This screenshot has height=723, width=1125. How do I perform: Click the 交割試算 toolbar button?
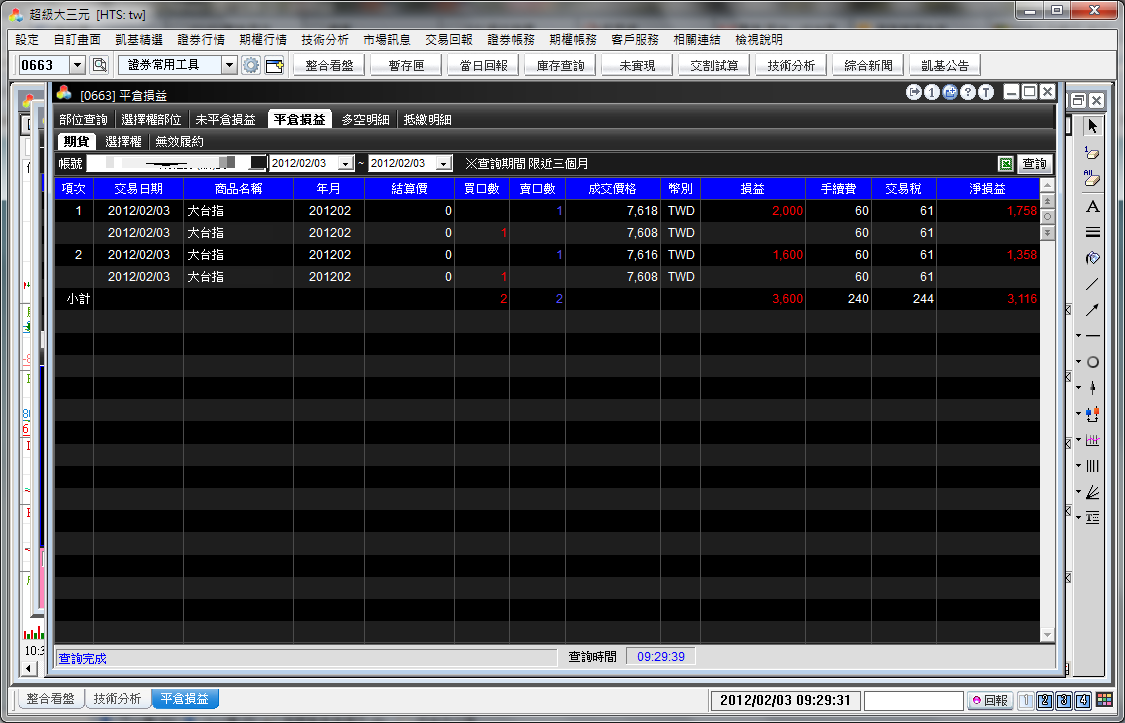point(714,65)
